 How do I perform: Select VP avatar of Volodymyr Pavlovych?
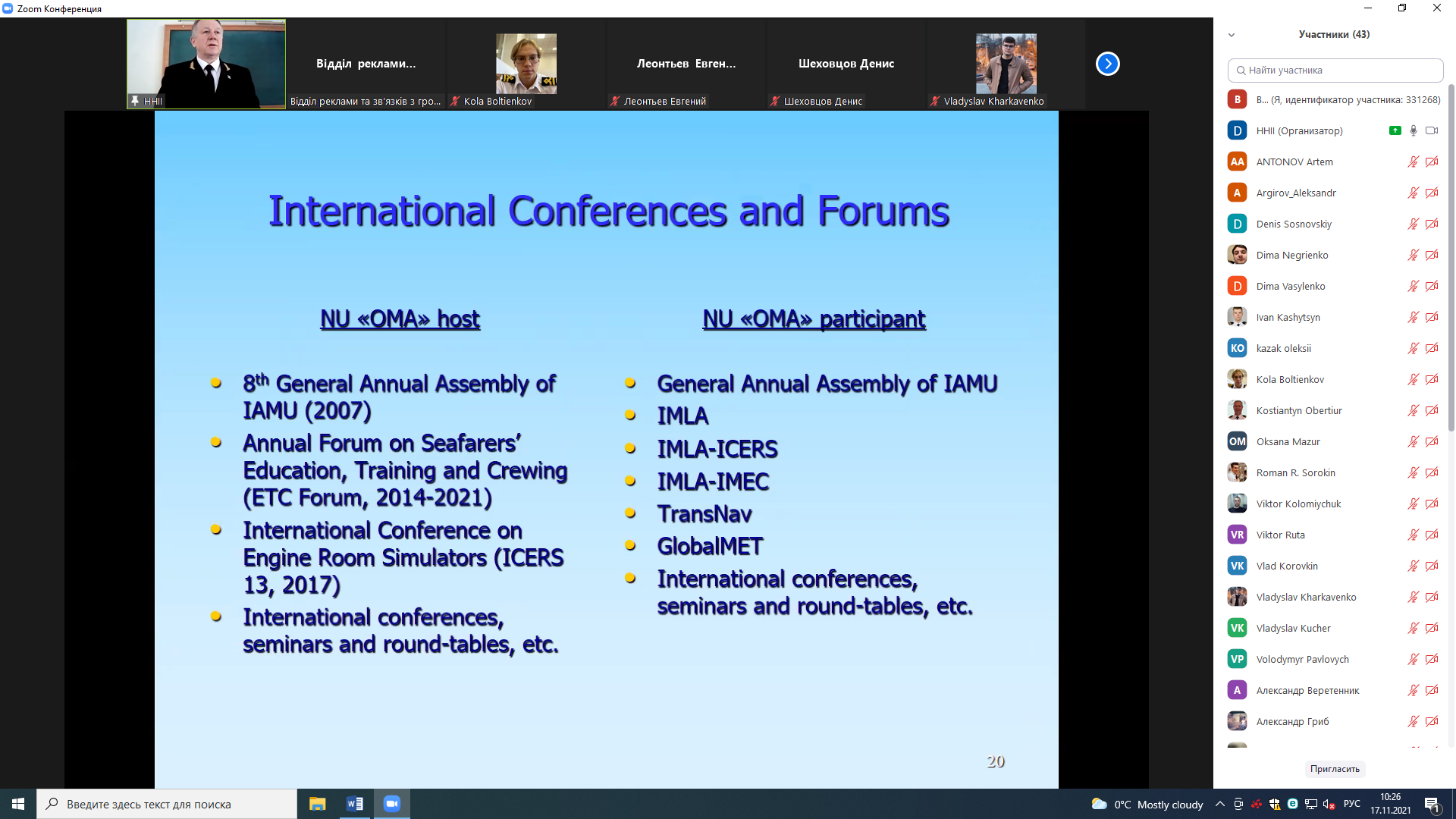click(x=1237, y=659)
